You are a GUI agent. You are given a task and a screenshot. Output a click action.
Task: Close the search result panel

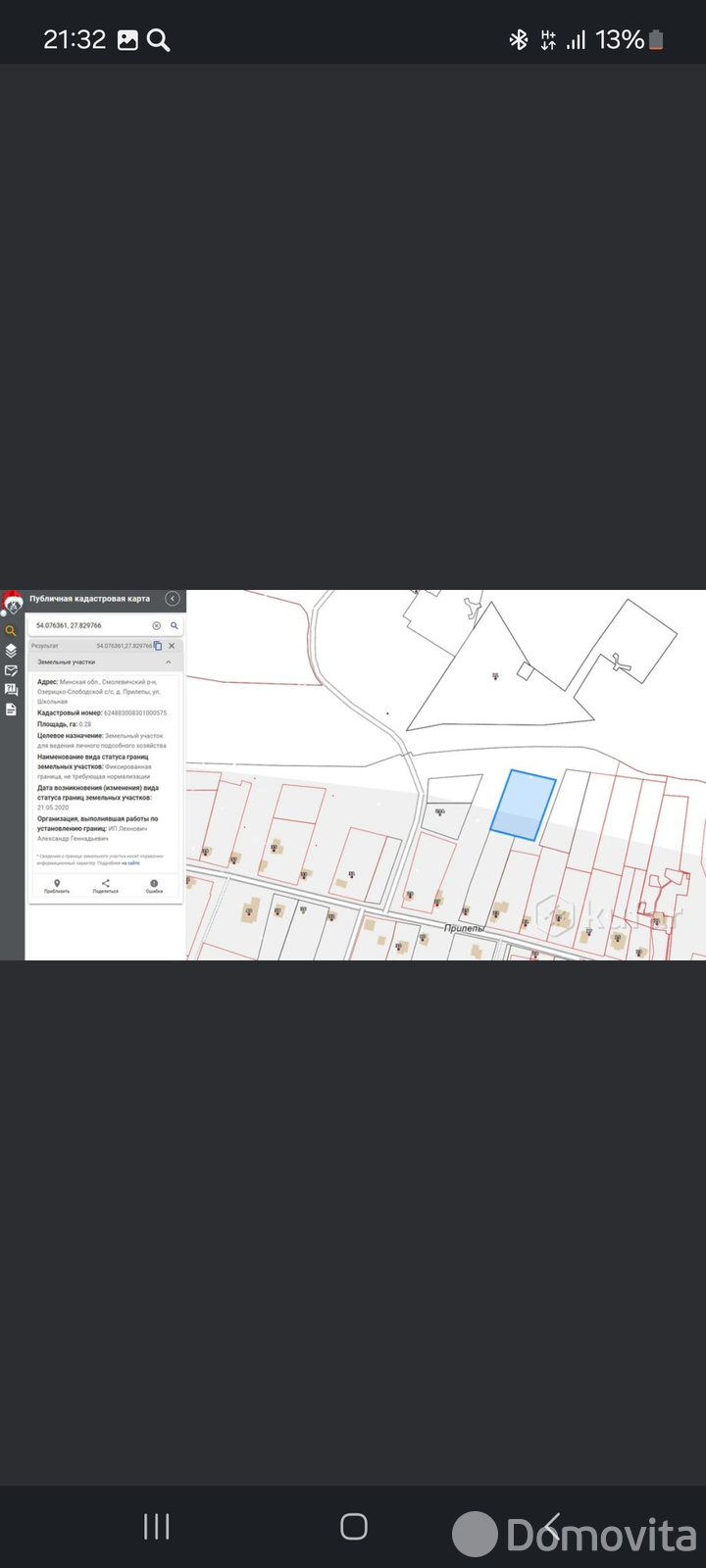click(x=172, y=646)
